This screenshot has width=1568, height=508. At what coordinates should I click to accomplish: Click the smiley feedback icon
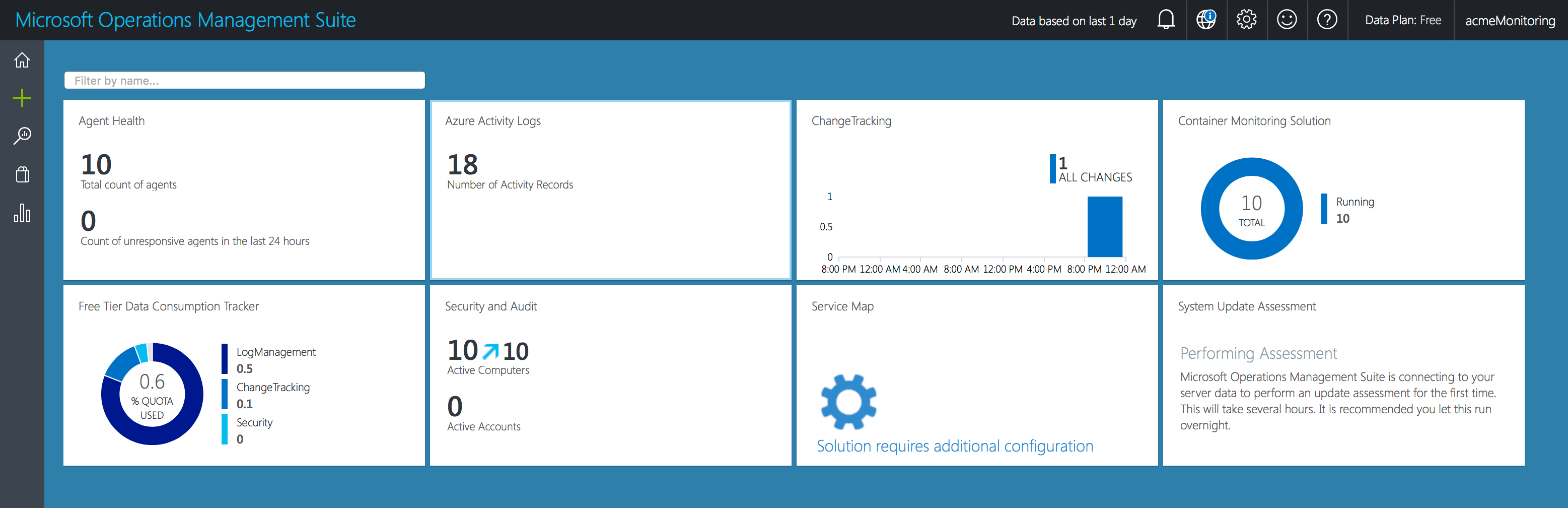1286,20
